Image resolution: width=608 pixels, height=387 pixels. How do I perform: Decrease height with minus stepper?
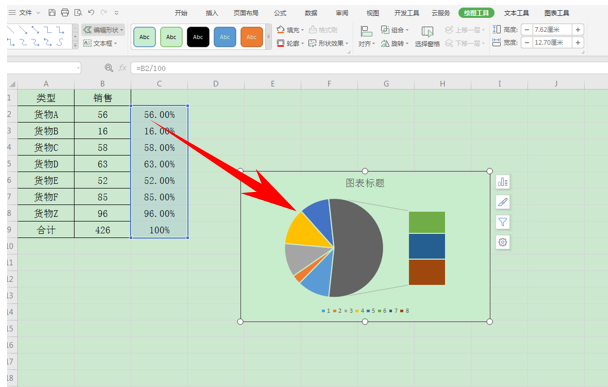[x=527, y=29]
